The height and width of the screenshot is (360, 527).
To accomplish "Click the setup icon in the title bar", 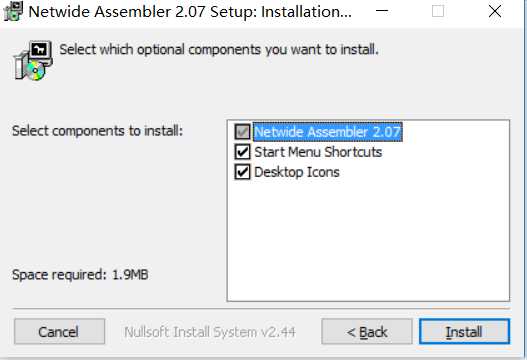I will 13,11.
